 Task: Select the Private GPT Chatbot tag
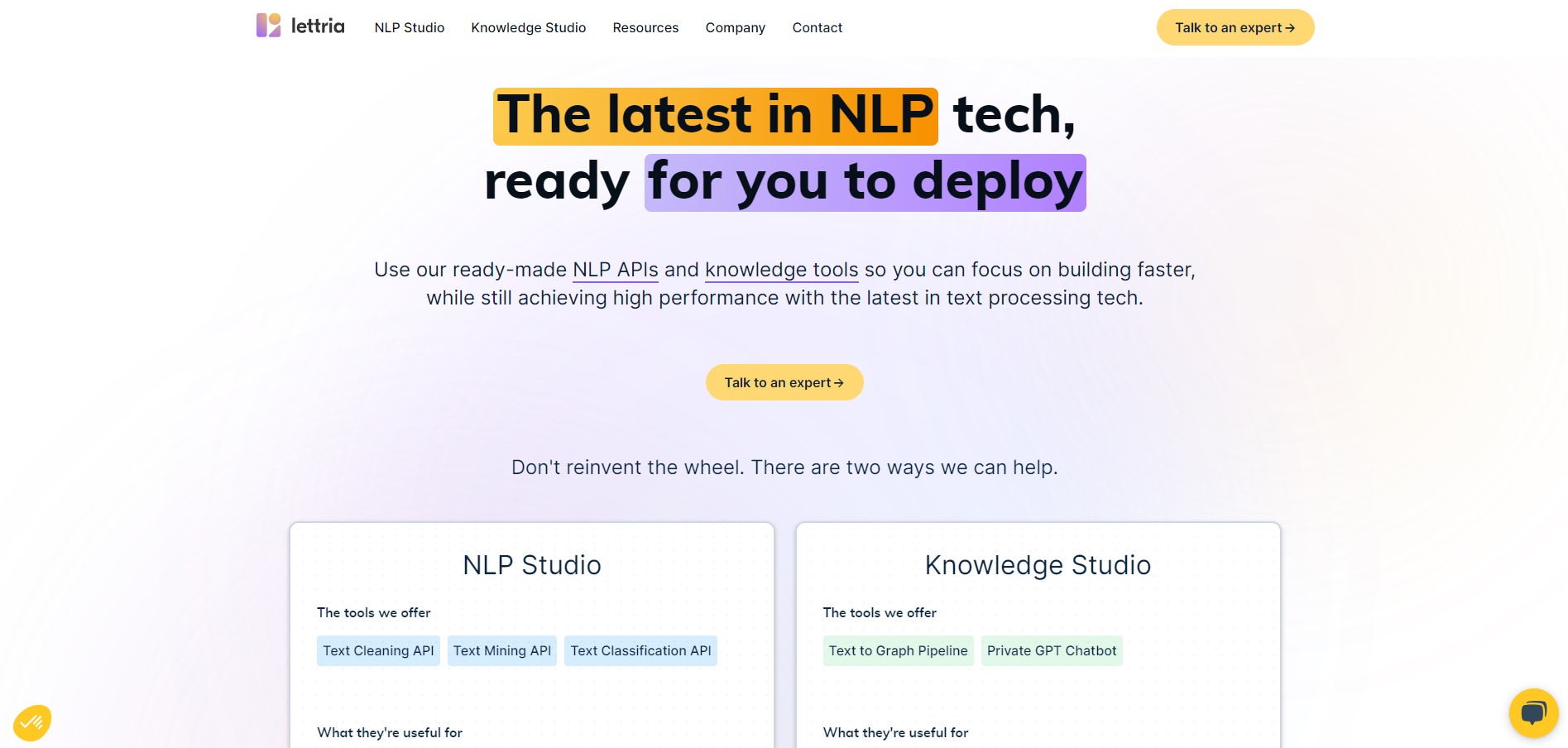(x=1052, y=650)
